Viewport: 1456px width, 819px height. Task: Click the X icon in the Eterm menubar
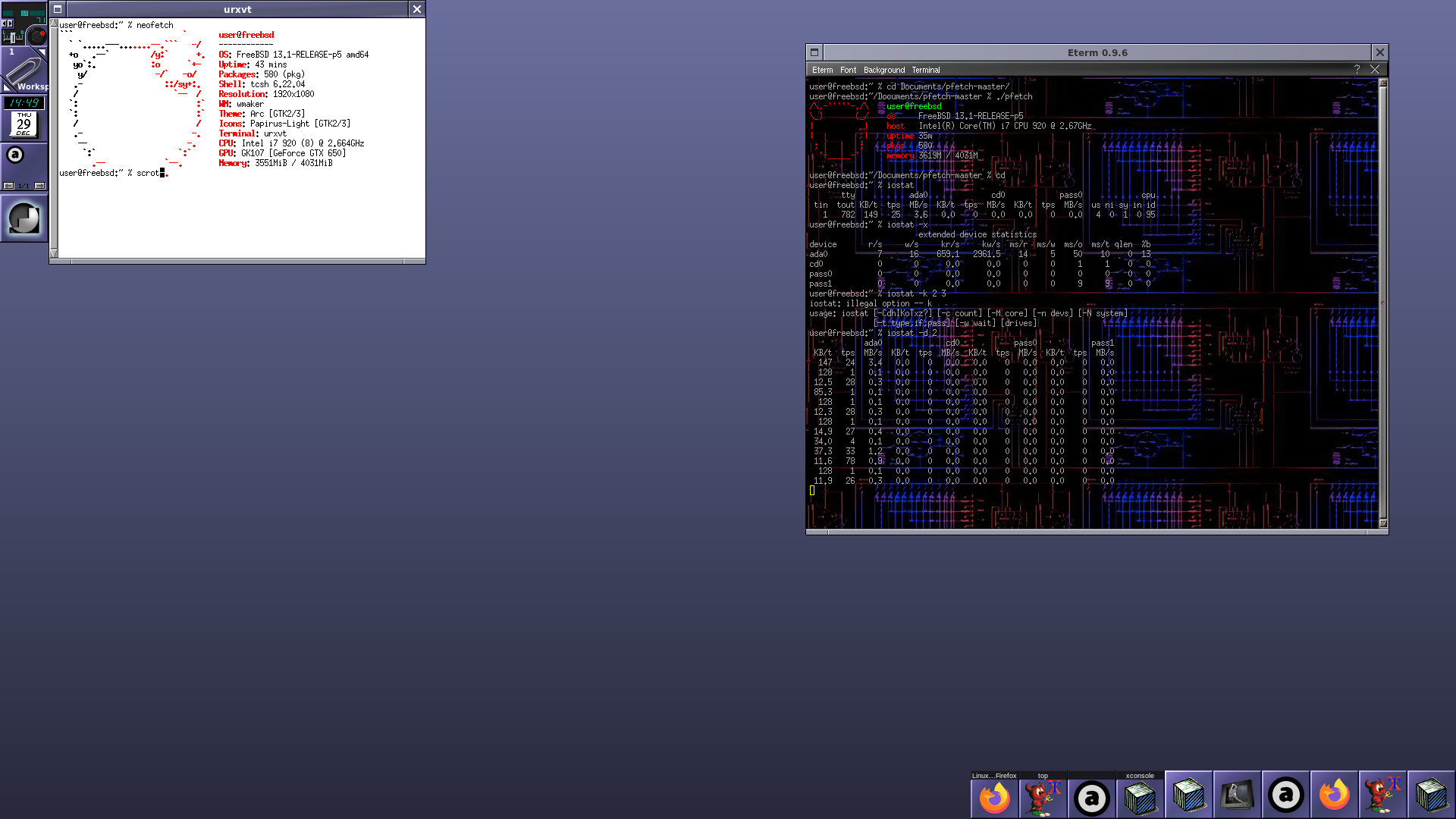click(x=1375, y=69)
